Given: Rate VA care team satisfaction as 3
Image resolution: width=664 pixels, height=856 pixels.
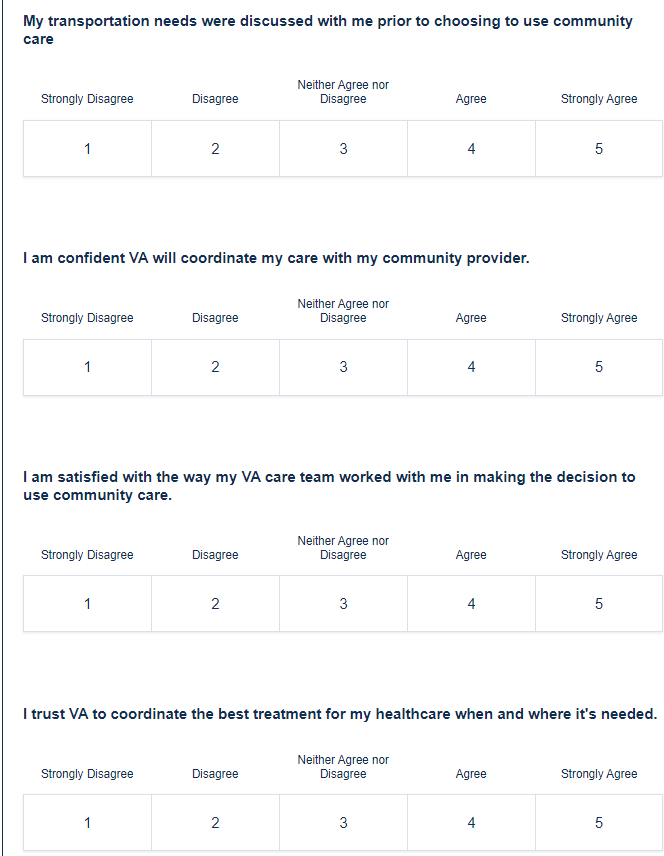Looking at the screenshot, I should coord(343,604).
